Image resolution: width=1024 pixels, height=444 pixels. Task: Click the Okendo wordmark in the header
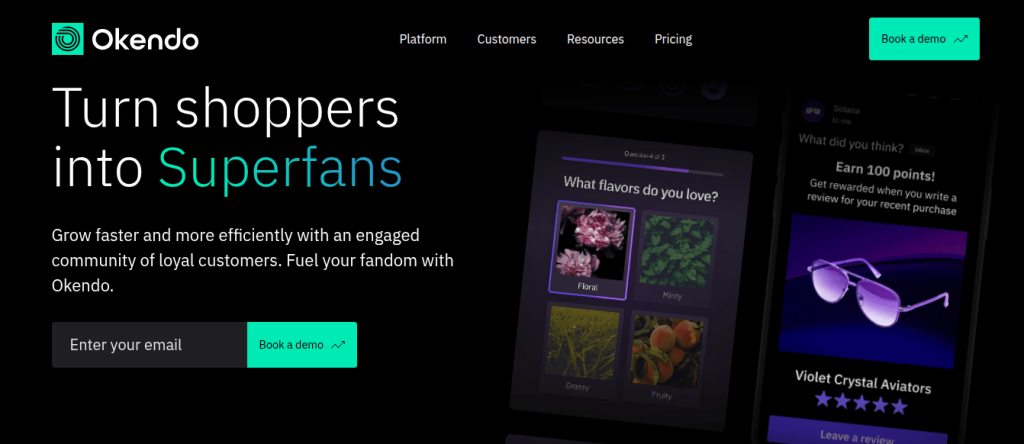coord(145,40)
